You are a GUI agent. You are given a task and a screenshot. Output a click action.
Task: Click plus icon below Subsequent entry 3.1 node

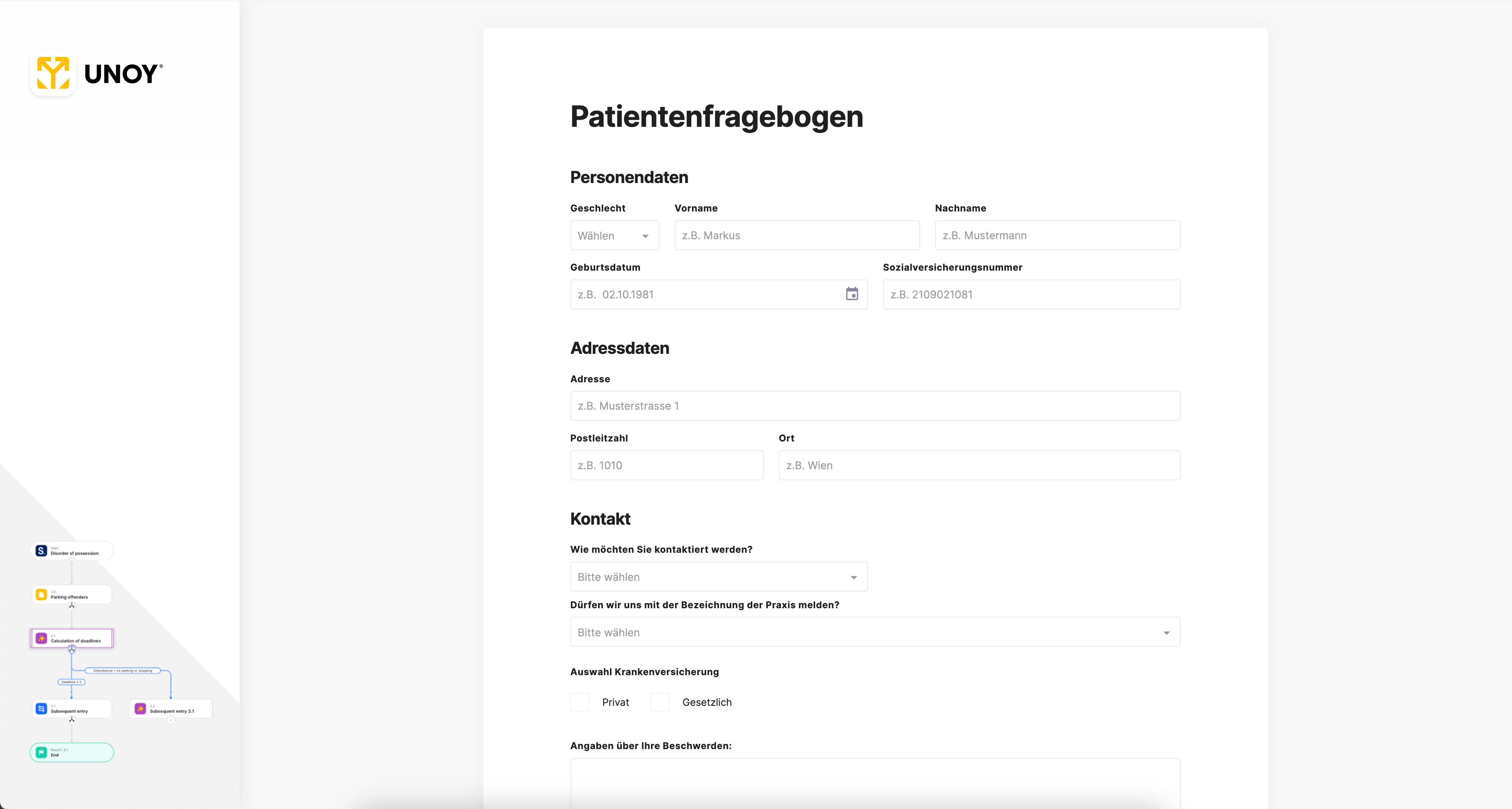click(x=171, y=720)
